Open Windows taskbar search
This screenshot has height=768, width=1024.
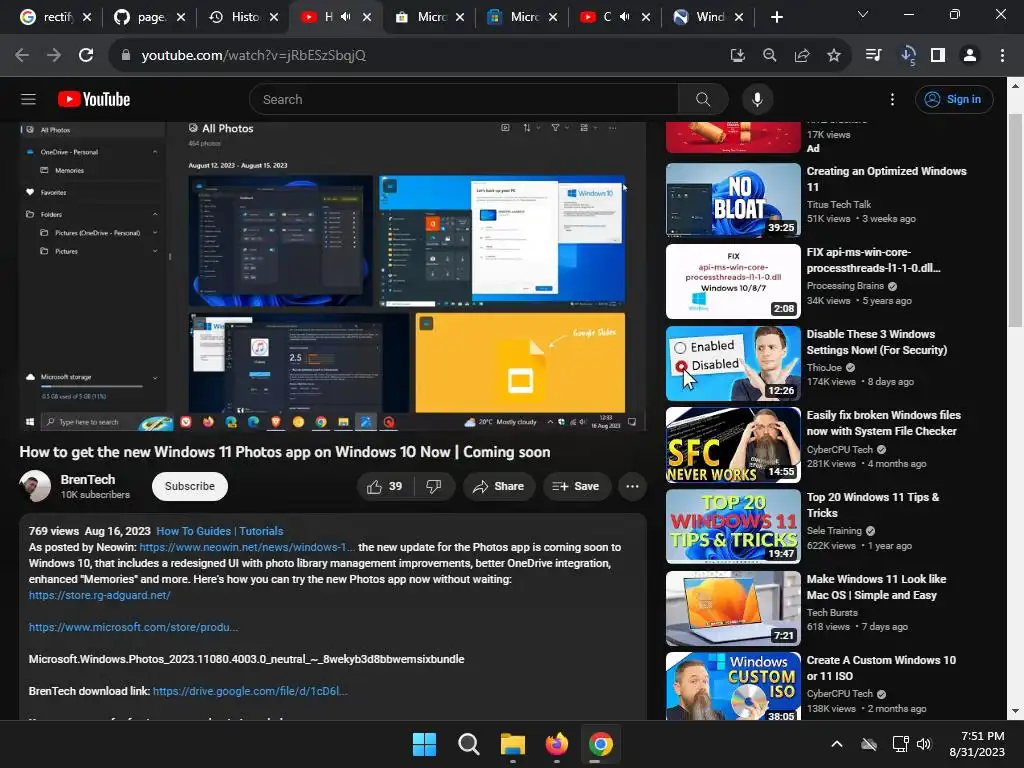pos(468,744)
